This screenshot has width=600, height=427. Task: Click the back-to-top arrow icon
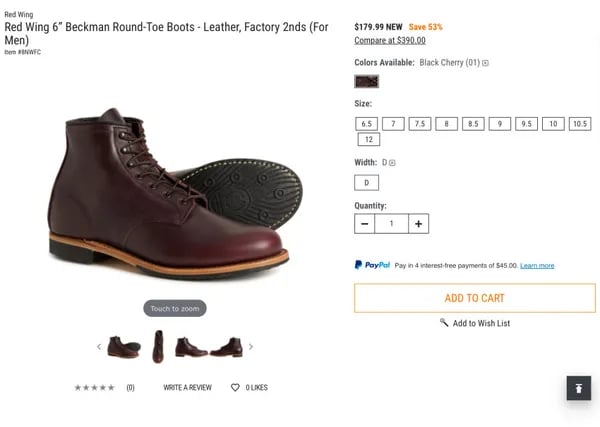(579, 388)
